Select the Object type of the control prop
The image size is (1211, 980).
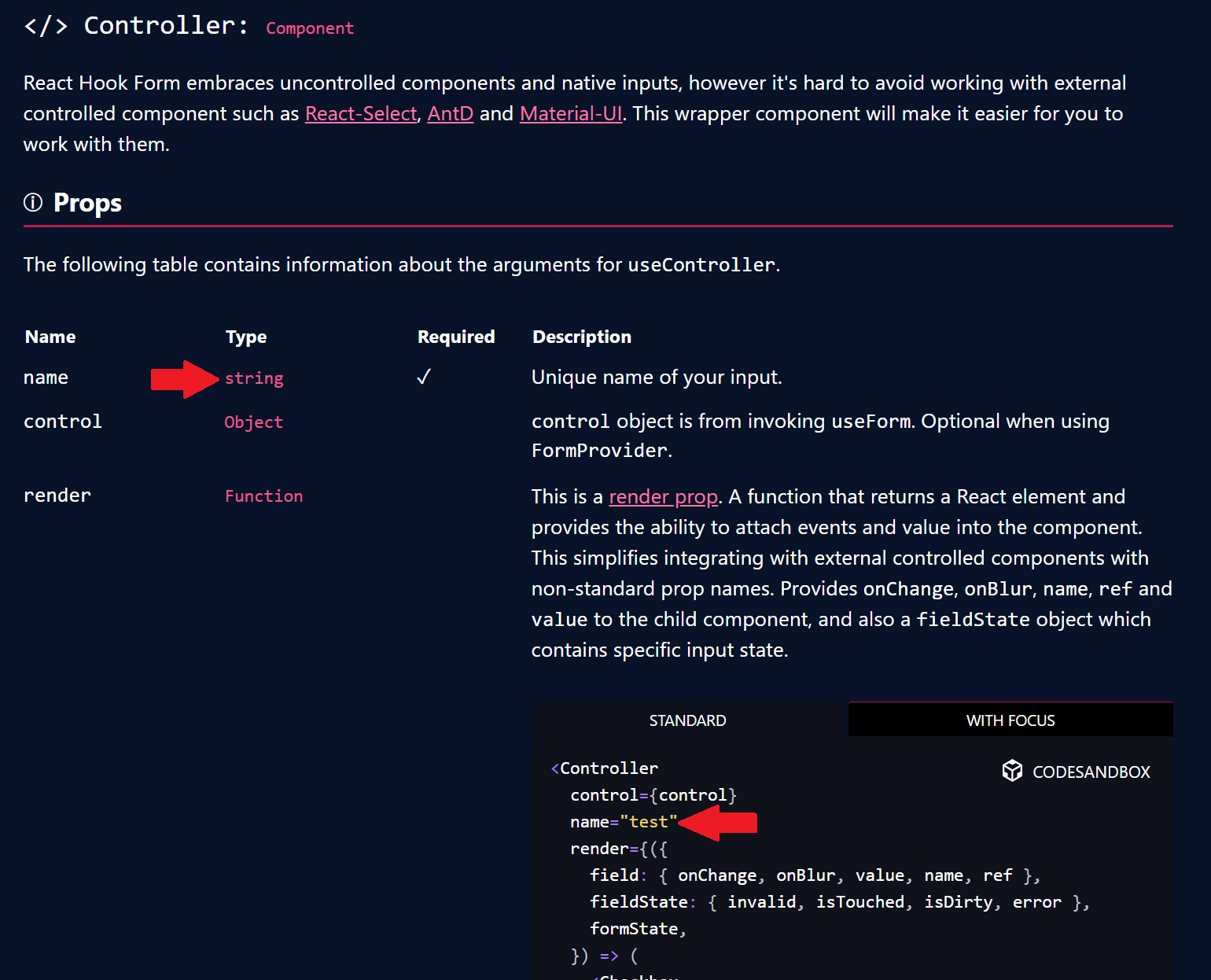click(x=253, y=422)
